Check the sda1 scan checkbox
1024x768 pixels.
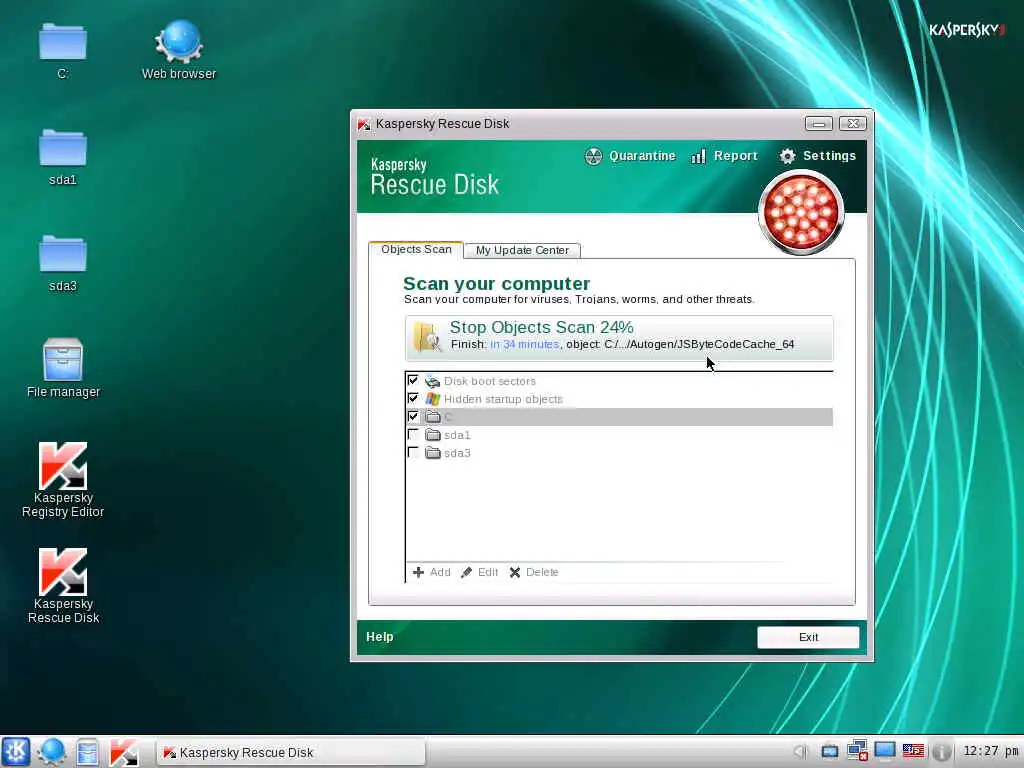coord(413,434)
